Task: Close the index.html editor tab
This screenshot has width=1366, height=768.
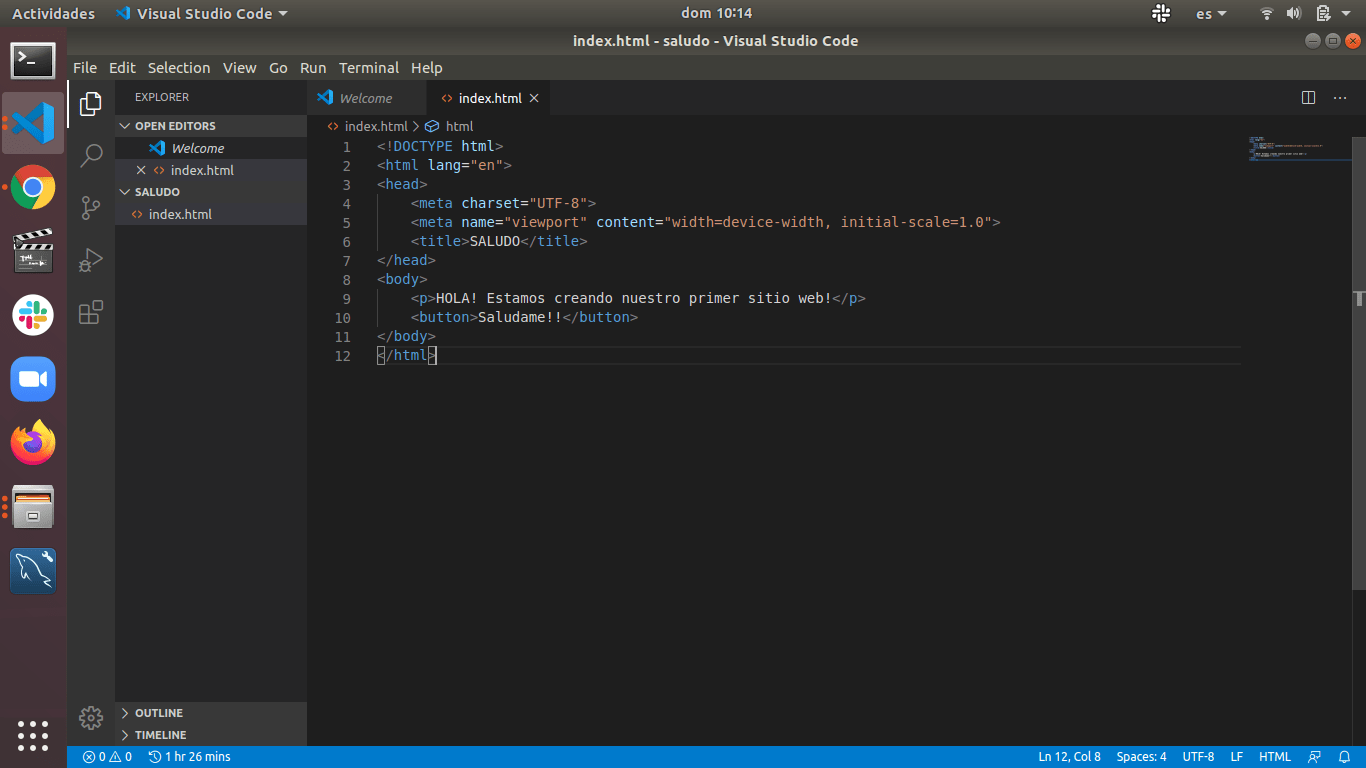Action: tap(534, 98)
